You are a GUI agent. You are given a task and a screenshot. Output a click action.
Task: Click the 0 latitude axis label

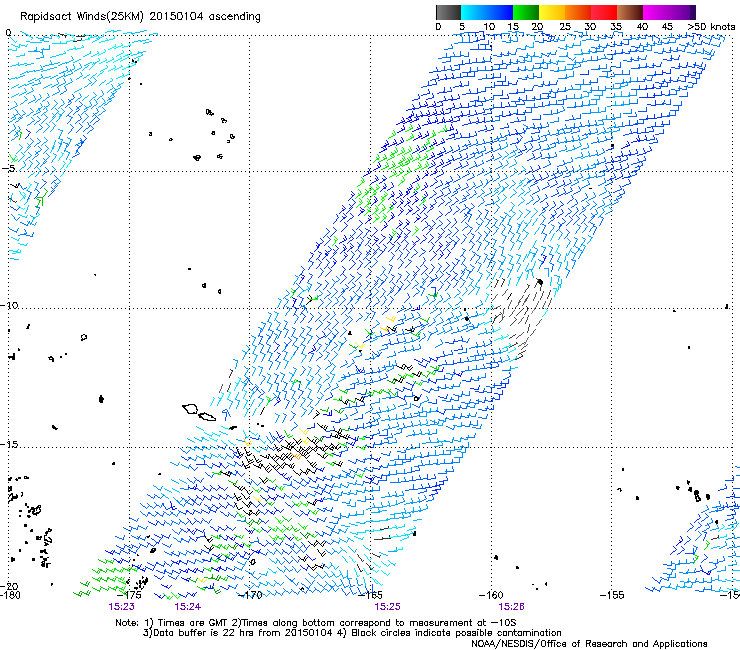click(x=8, y=33)
